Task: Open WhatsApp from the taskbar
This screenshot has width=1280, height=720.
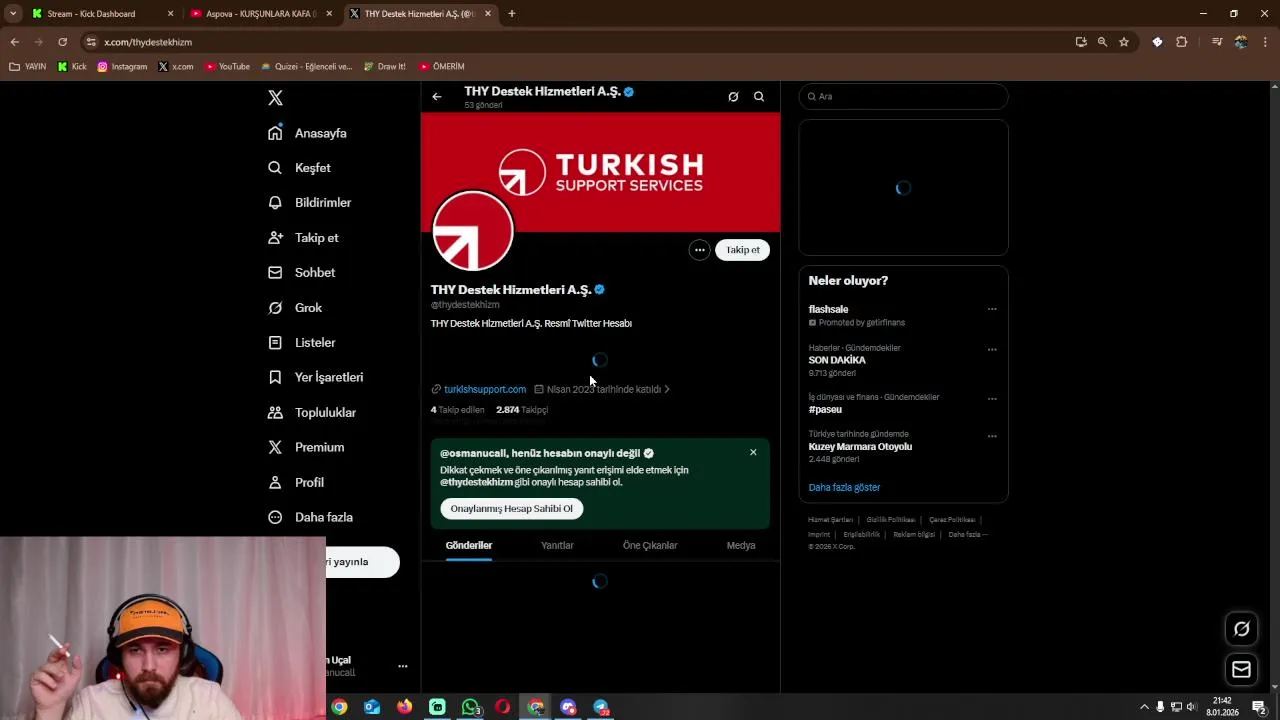Action: click(470, 707)
